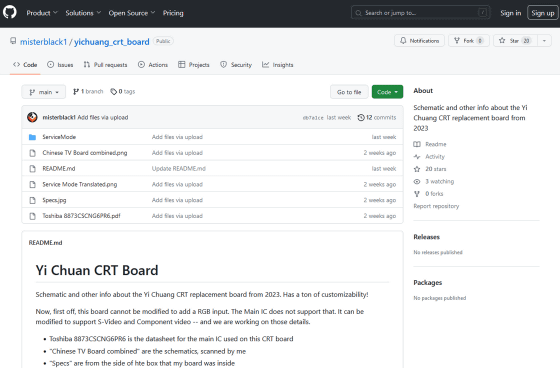This screenshot has width=560, height=368.
Task: Click the Yi Chuan CRT Board heading
Action: tap(97, 270)
